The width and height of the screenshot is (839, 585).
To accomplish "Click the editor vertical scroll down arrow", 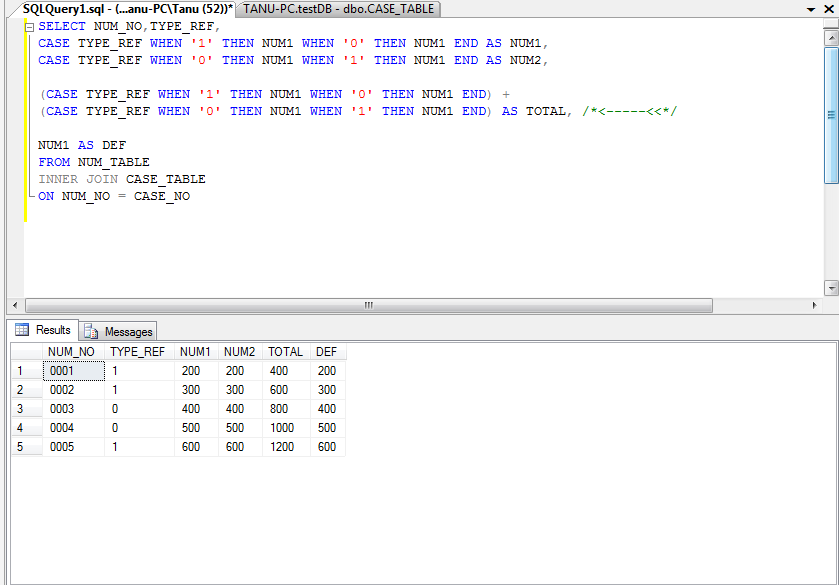I will tap(831, 288).
